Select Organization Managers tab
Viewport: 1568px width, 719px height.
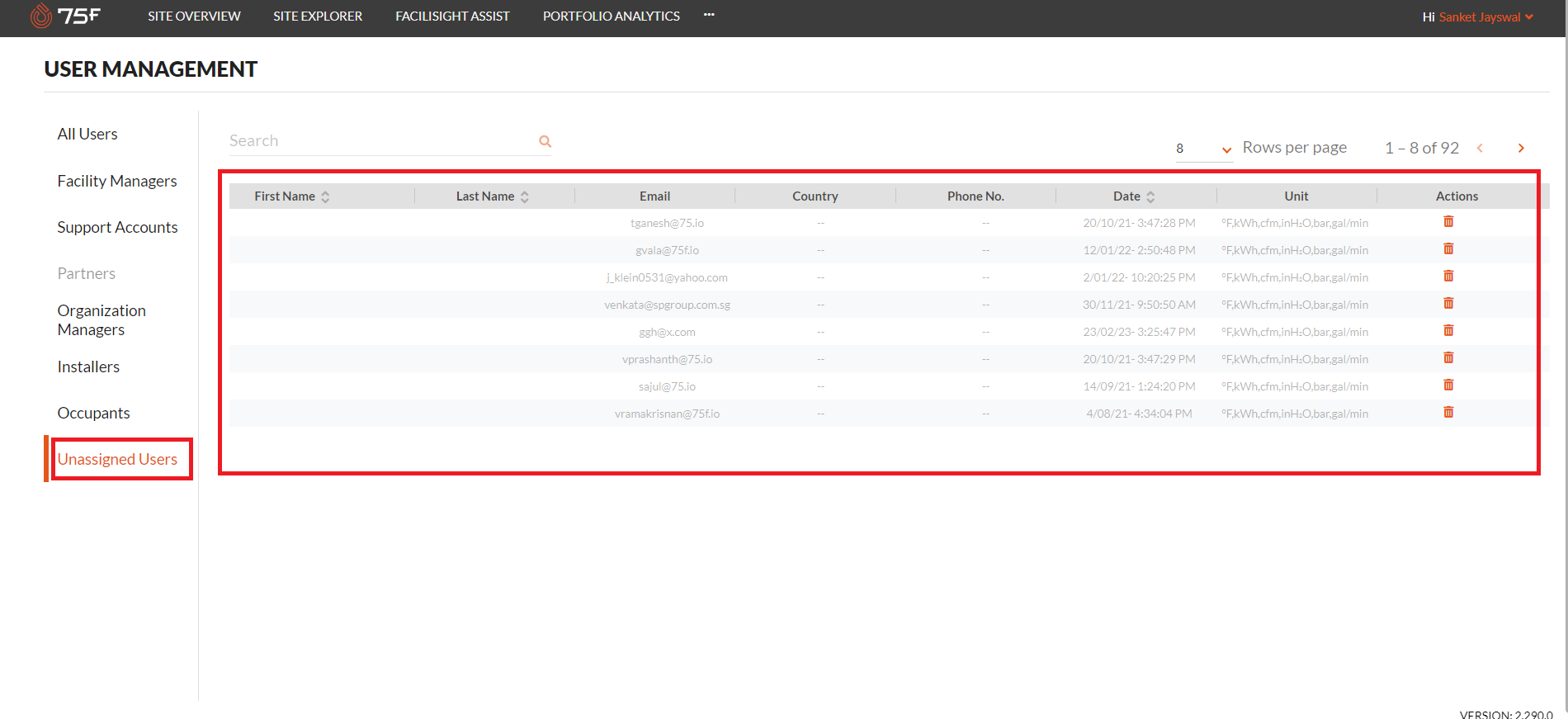(x=102, y=320)
